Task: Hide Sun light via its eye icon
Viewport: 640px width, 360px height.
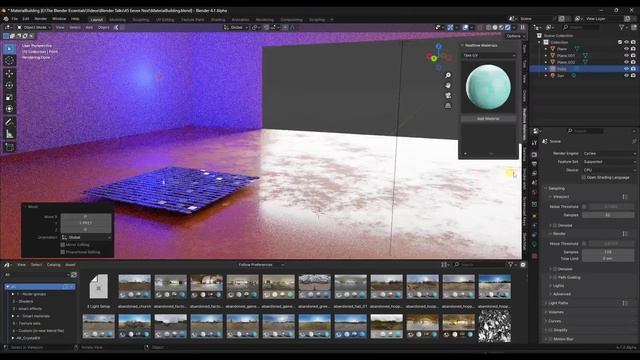Action: click(x=627, y=76)
